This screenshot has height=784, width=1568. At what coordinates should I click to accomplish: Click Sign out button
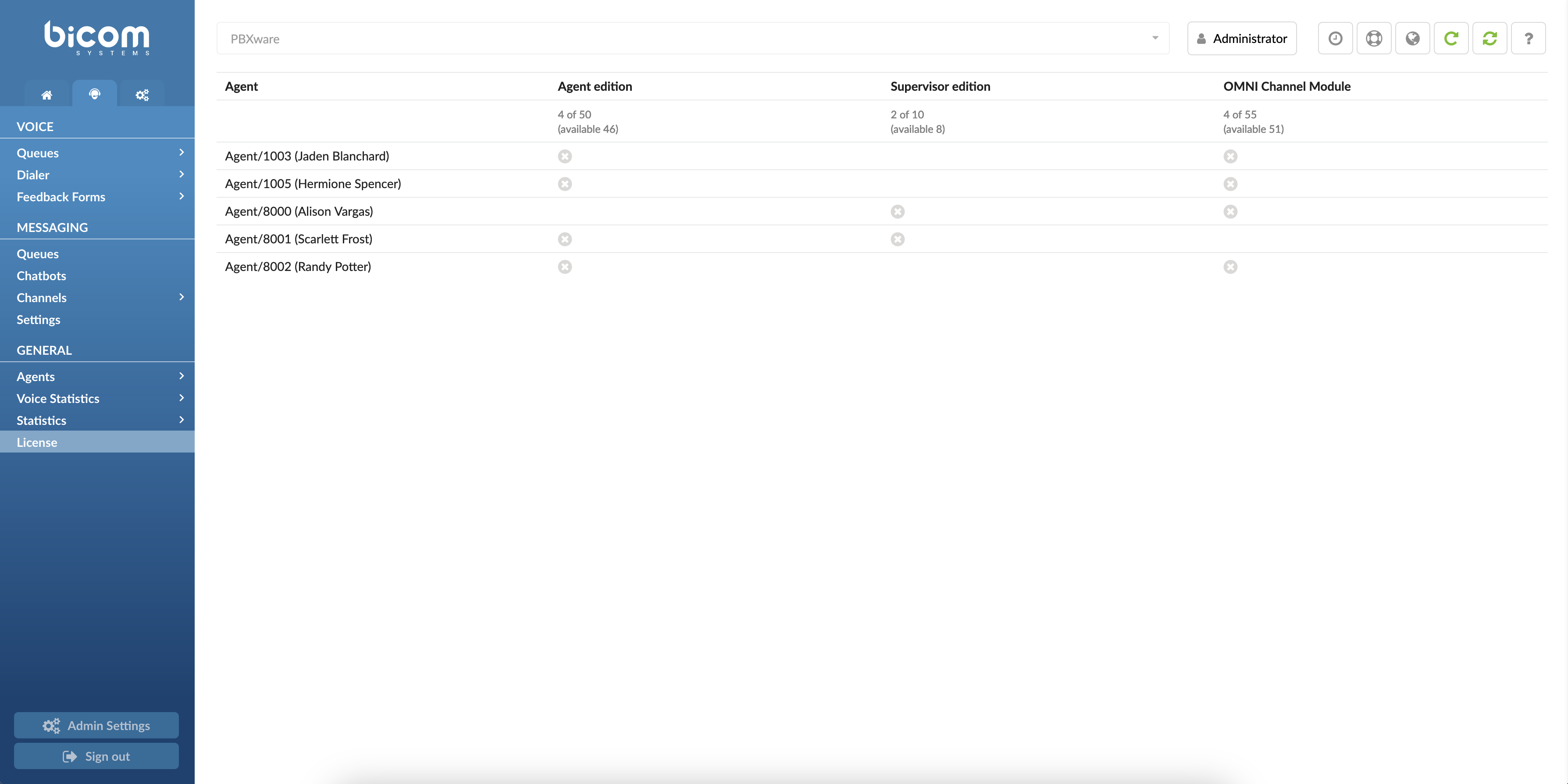pos(96,755)
